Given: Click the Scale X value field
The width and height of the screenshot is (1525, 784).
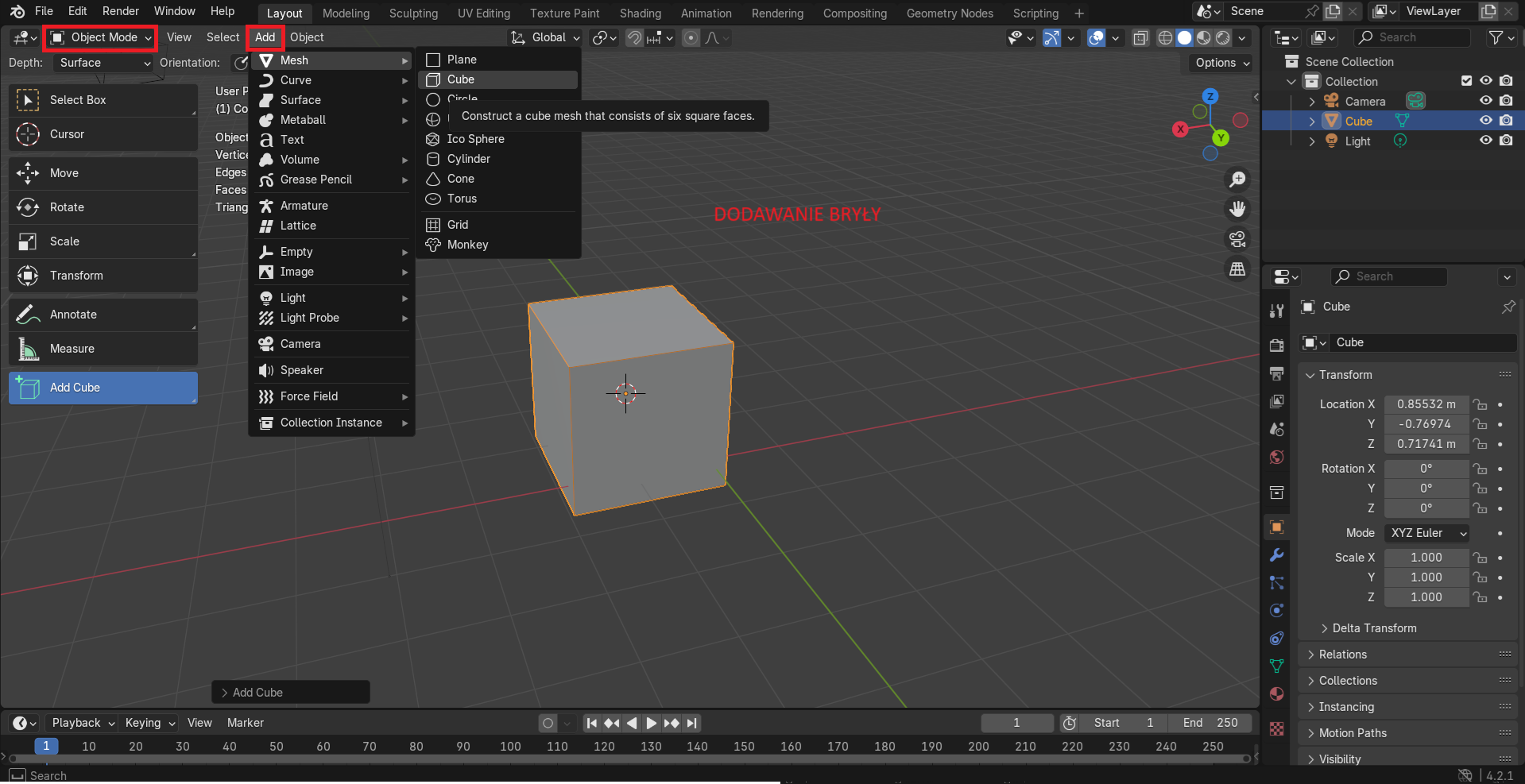Looking at the screenshot, I should tap(1426, 558).
